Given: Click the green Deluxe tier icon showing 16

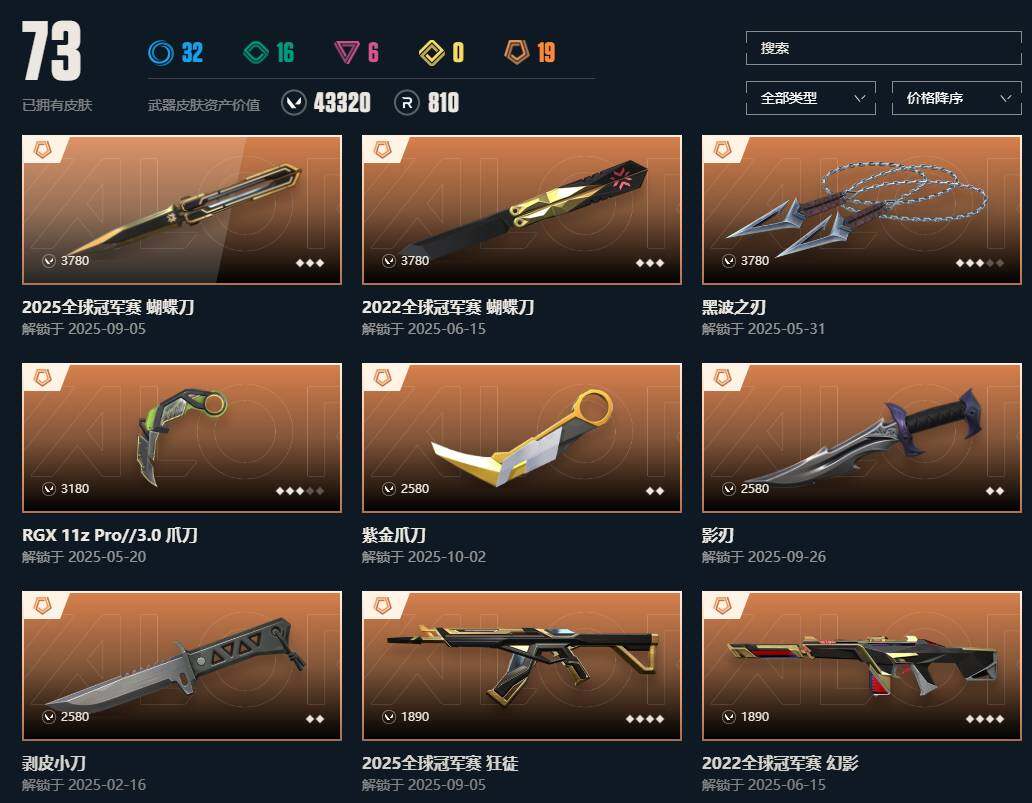Looking at the screenshot, I should 255,53.
